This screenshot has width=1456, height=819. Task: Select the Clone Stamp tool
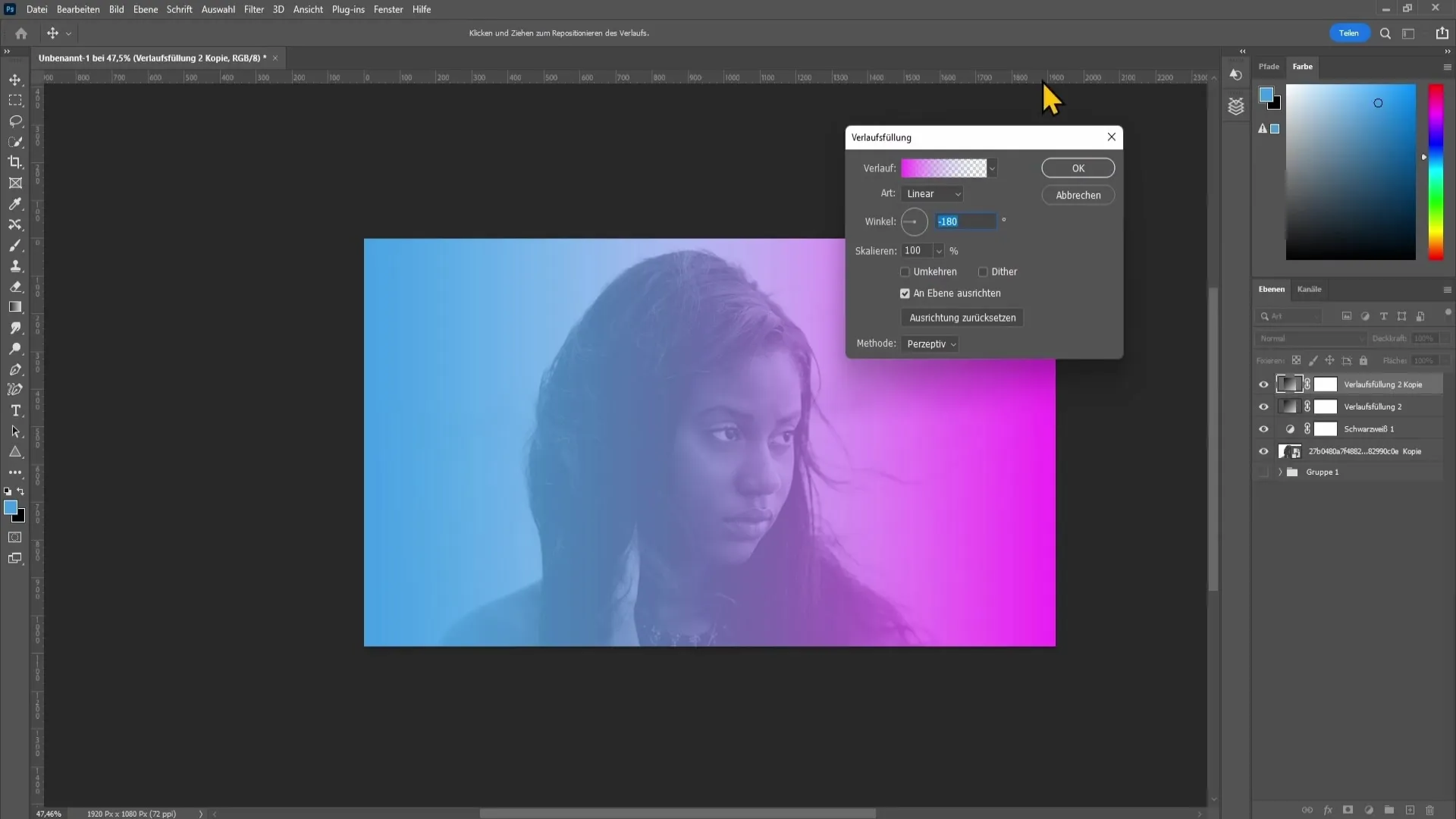click(x=15, y=266)
